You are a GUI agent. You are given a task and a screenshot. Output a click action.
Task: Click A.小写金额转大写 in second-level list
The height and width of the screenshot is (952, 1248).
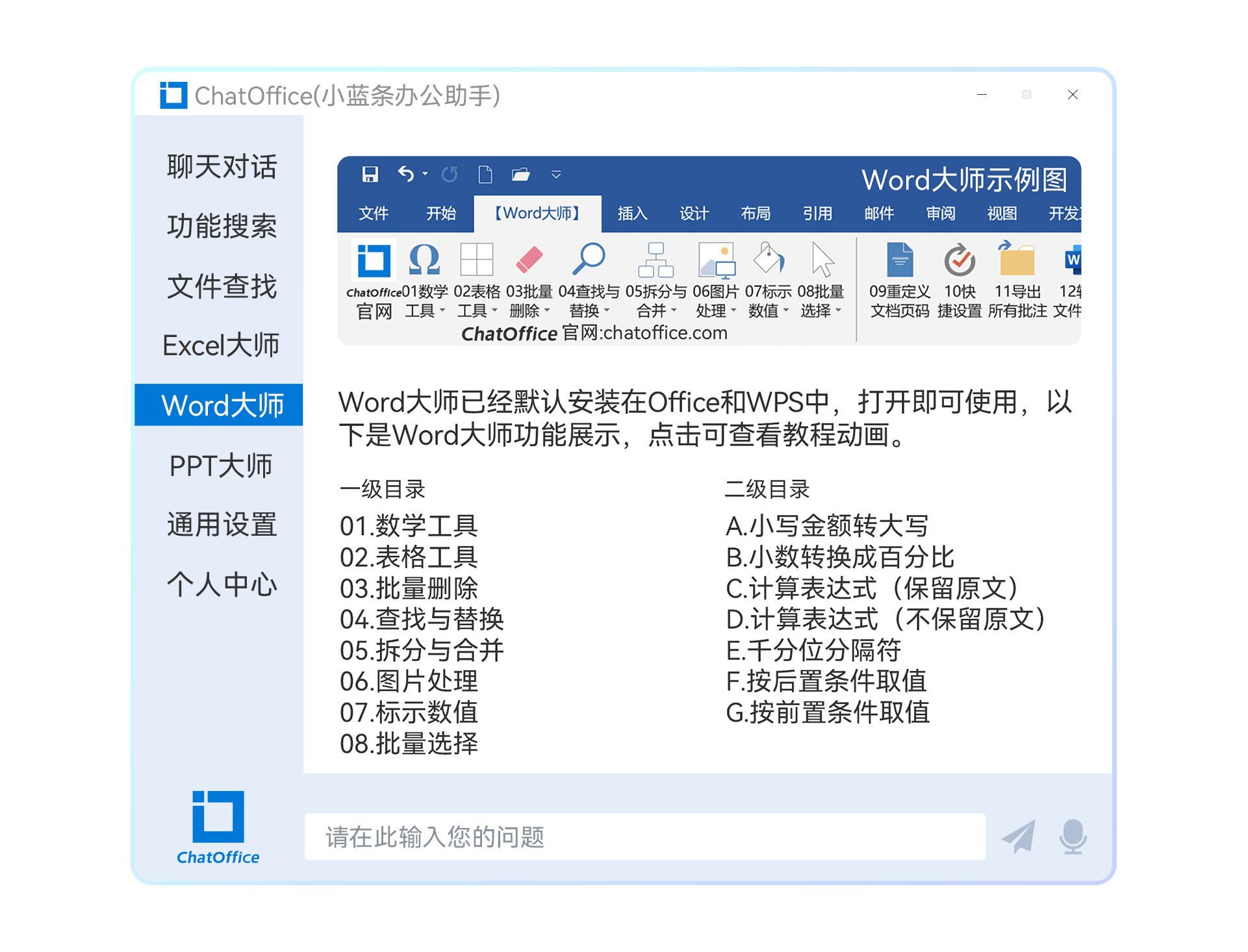827,525
